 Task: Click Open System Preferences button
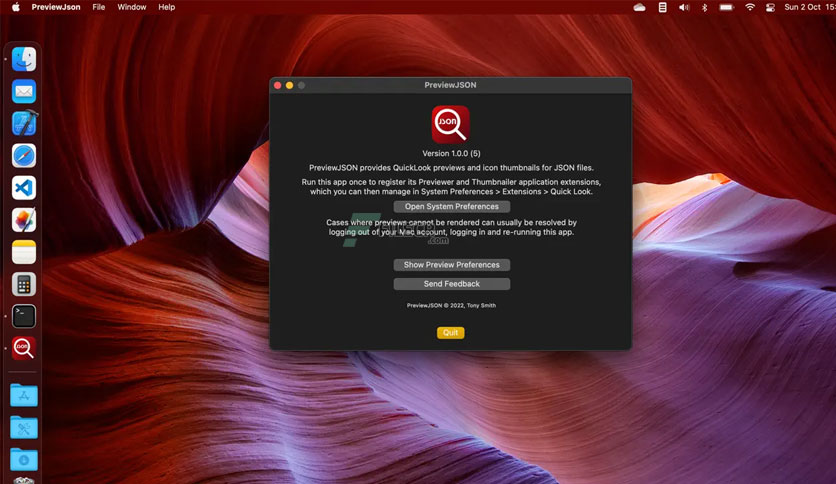(x=452, y=206)
